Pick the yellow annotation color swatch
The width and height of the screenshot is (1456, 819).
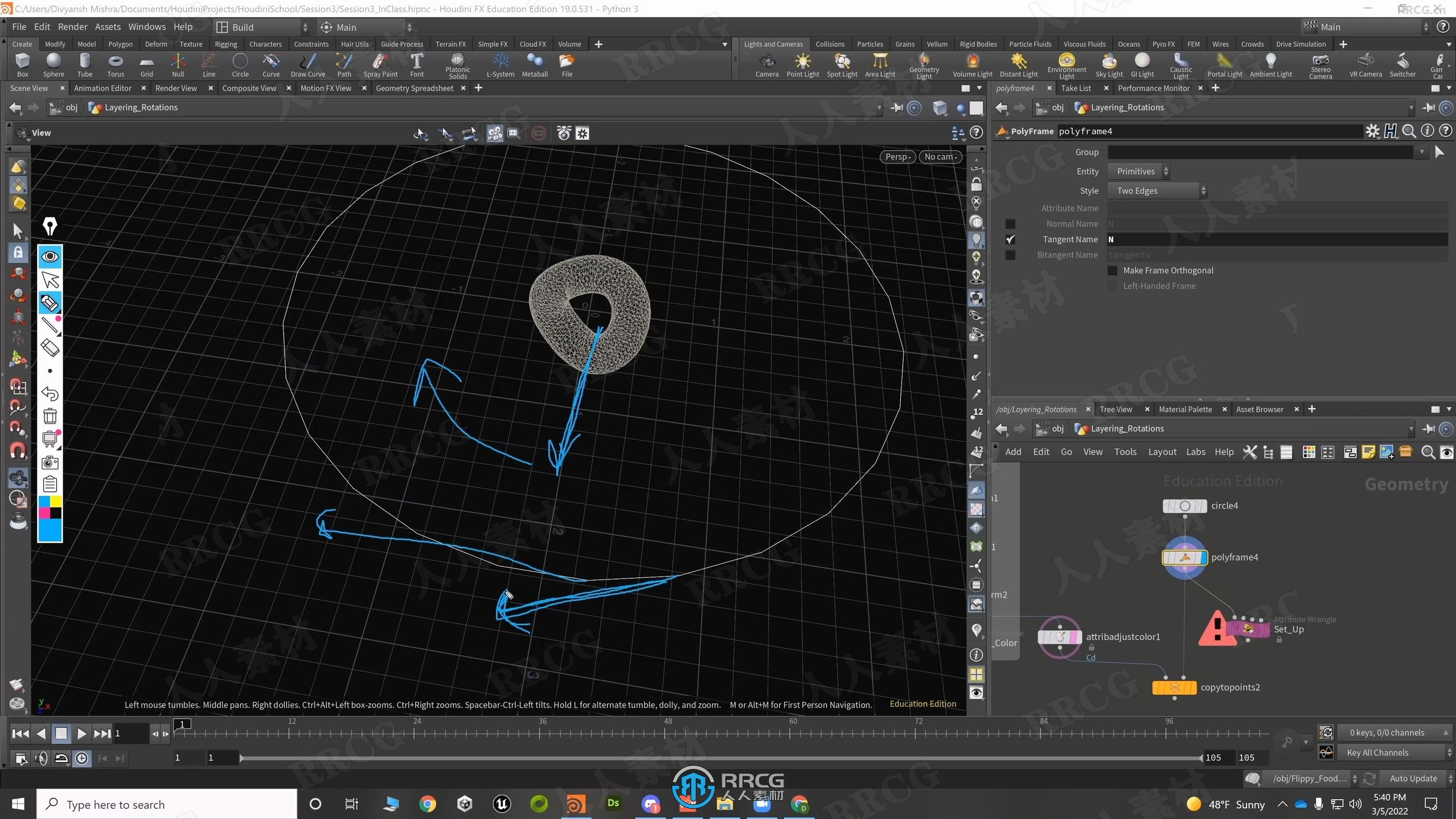click(56, 501)
